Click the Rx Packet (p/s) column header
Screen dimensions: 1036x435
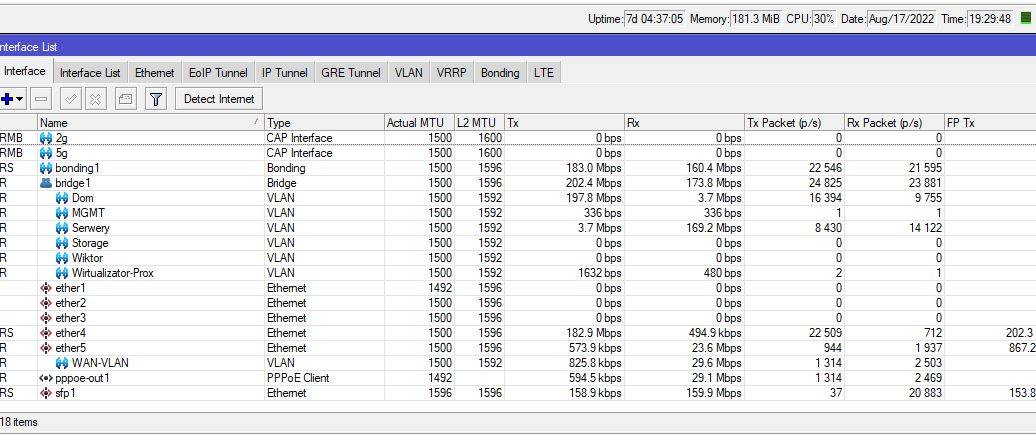(895, 123)
